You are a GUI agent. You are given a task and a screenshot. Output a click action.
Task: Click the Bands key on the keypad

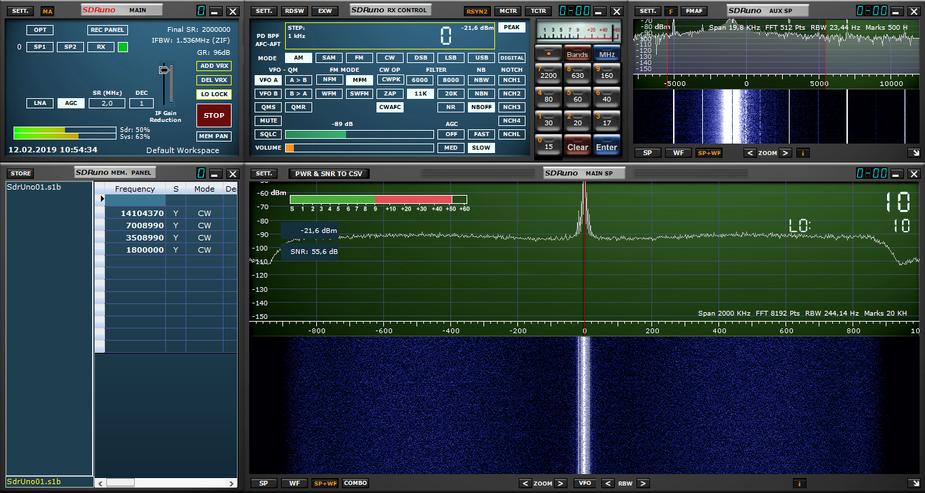coord(577,53)
